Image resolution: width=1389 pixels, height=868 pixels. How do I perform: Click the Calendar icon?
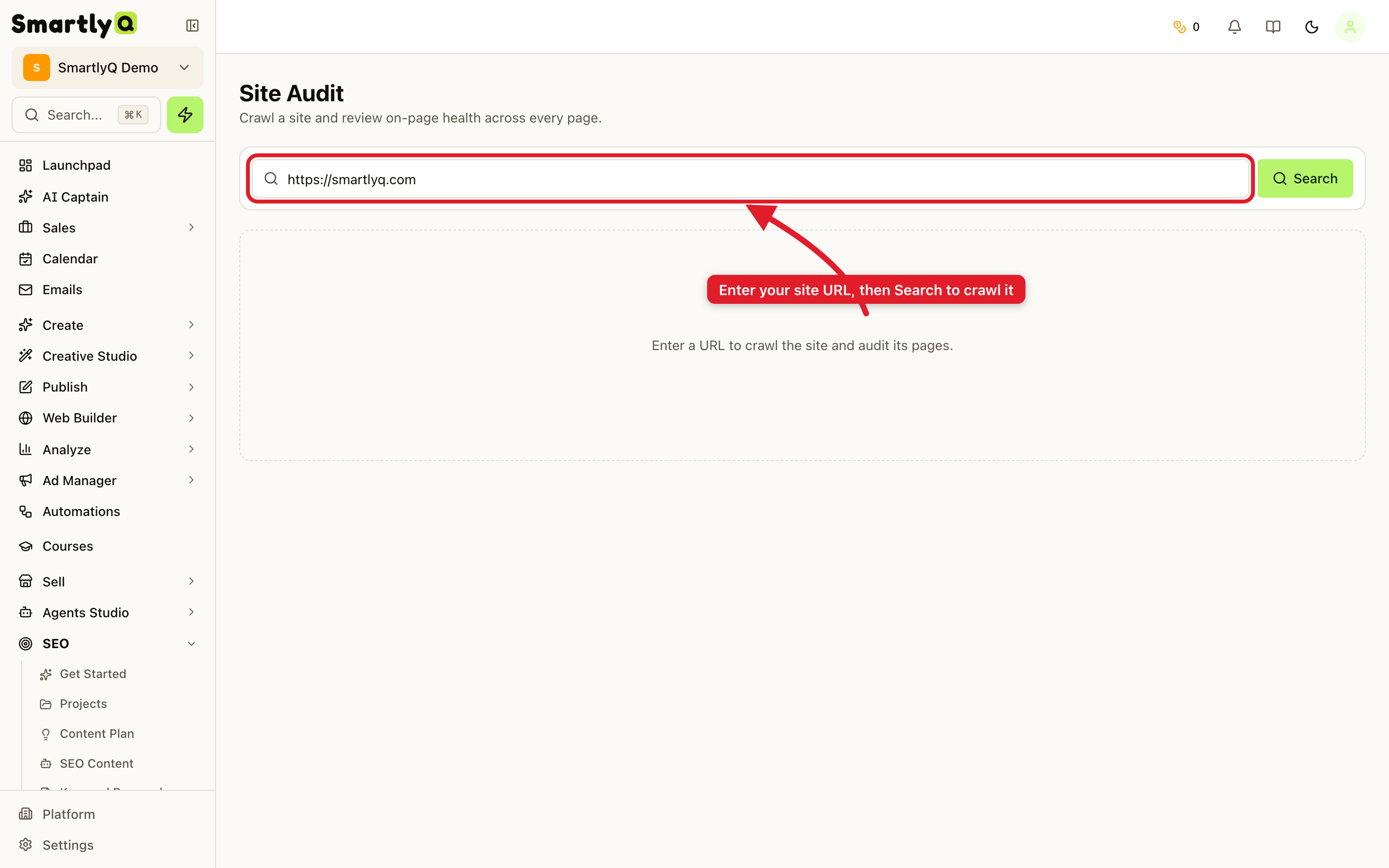25,259
